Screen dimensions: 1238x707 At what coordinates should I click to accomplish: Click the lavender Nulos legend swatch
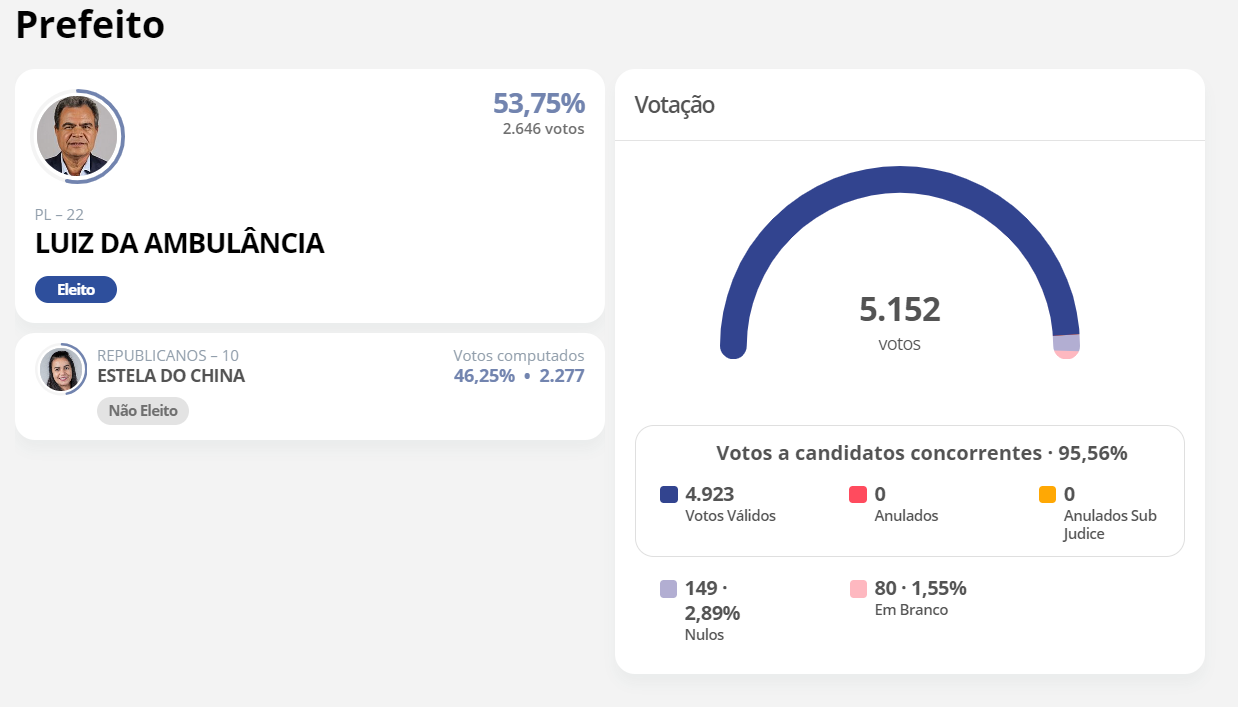tap(669, 589)
